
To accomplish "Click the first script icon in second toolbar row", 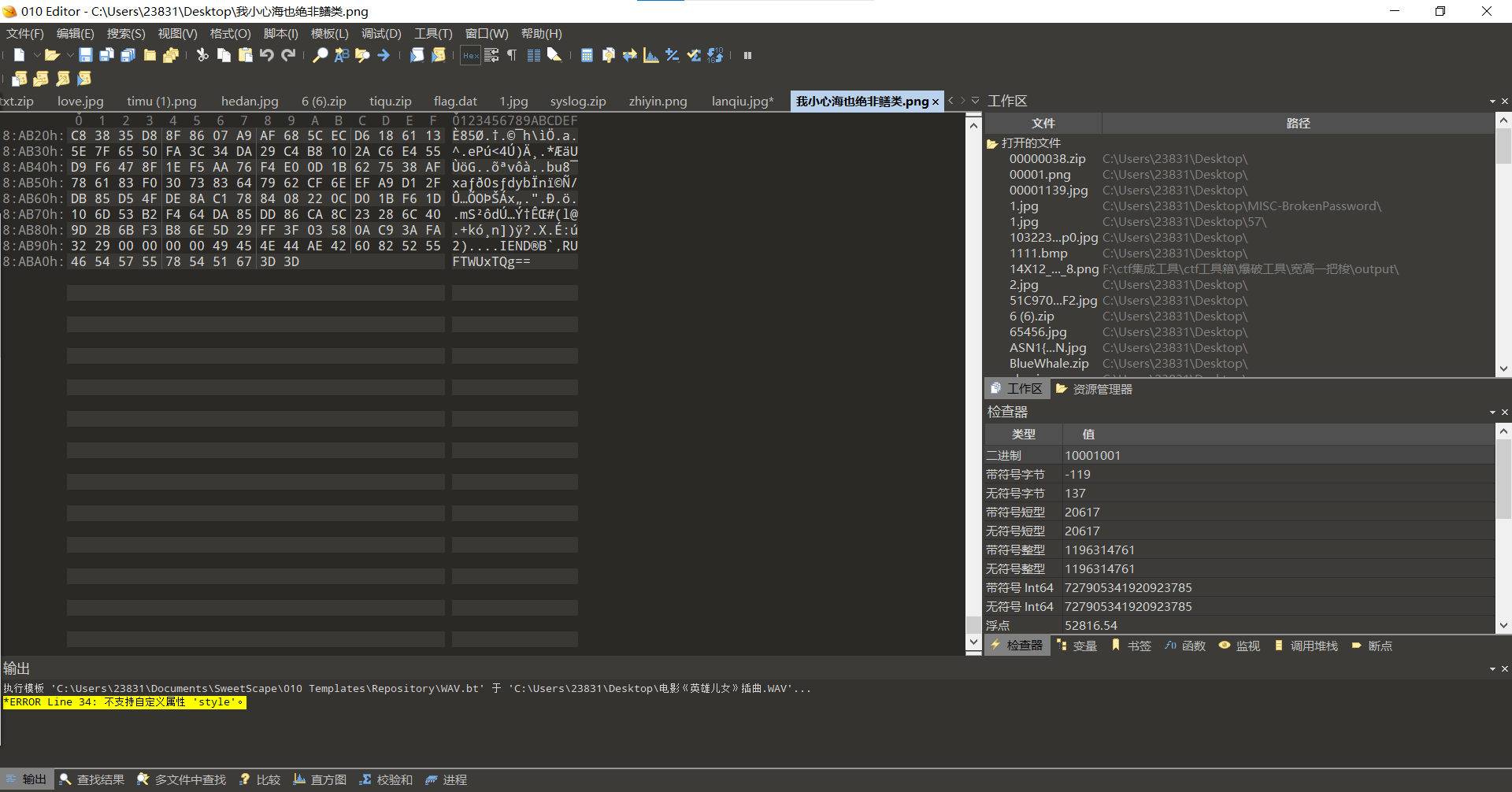I will 20,79.
